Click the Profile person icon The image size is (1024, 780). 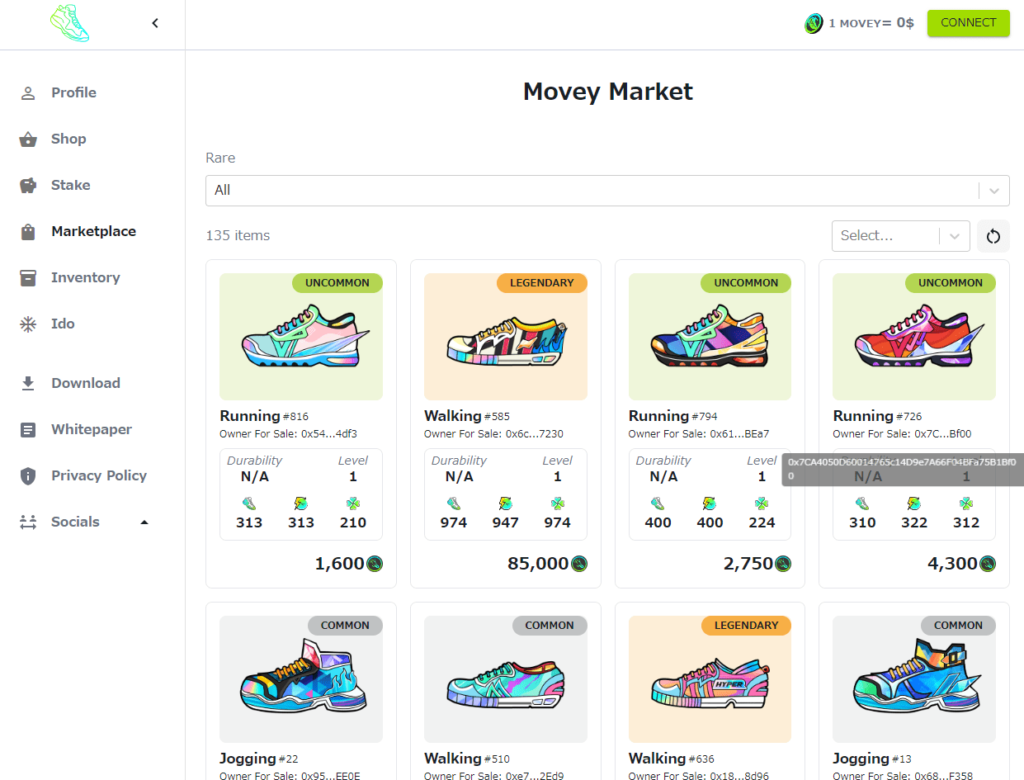pos(28,93)
